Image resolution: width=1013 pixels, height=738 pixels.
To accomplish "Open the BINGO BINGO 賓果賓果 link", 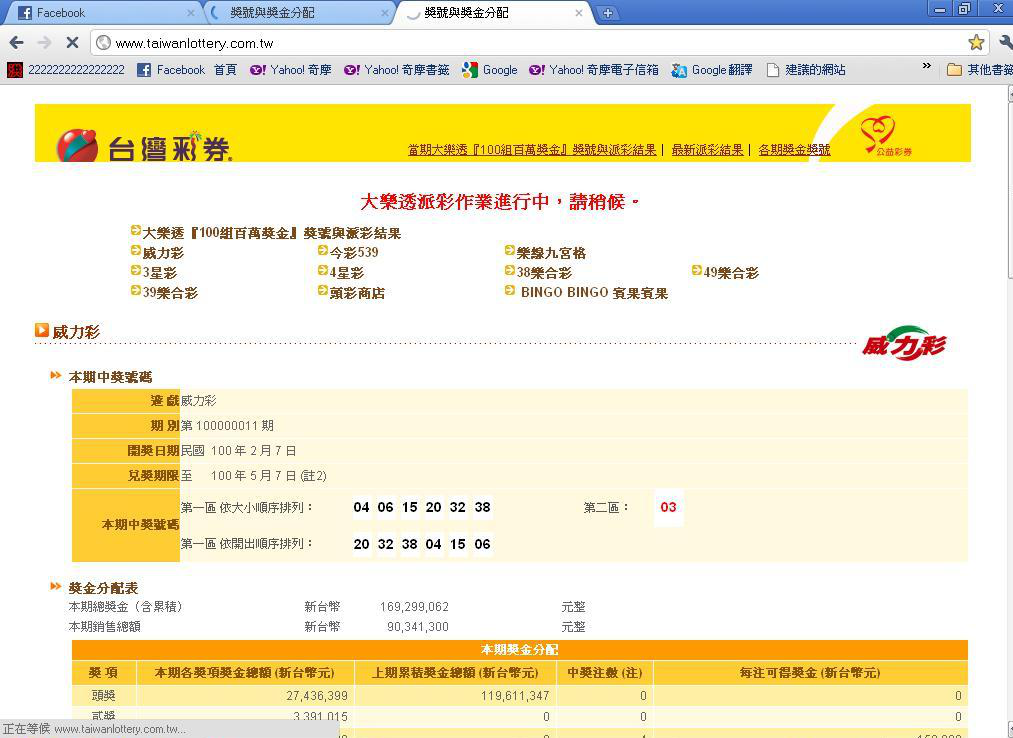I will pos(593,293).
